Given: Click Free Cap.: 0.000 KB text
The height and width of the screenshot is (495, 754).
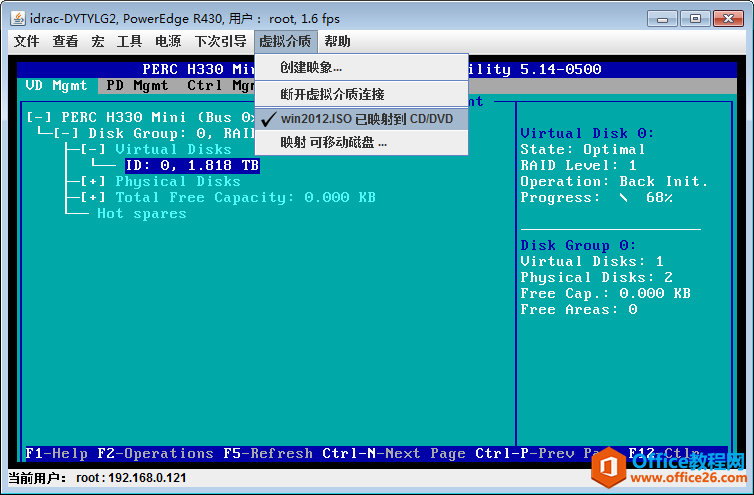Looking at the screenshot, I should pos(605,293).
